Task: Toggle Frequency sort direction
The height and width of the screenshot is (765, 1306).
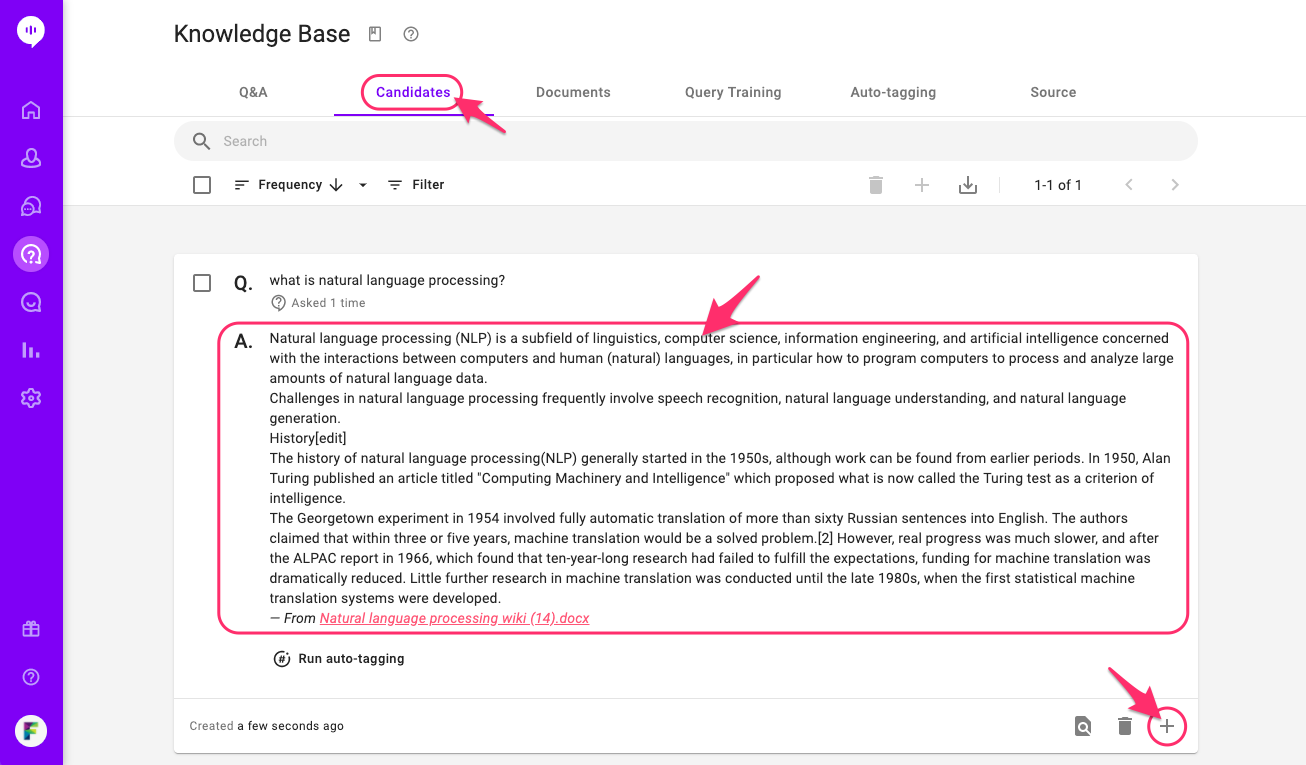Action: [336, 185]
